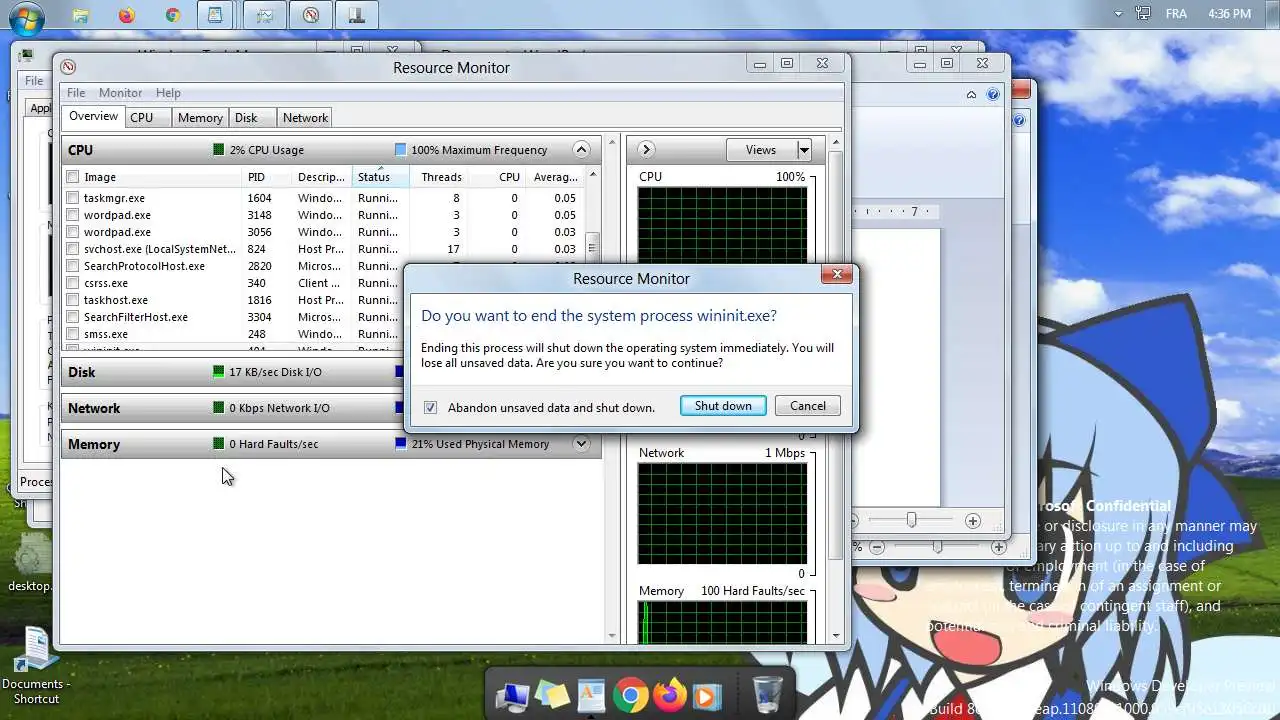Toggle the select-all Image header checkbox
The image size is (1280, 720).
coord(73,177)
